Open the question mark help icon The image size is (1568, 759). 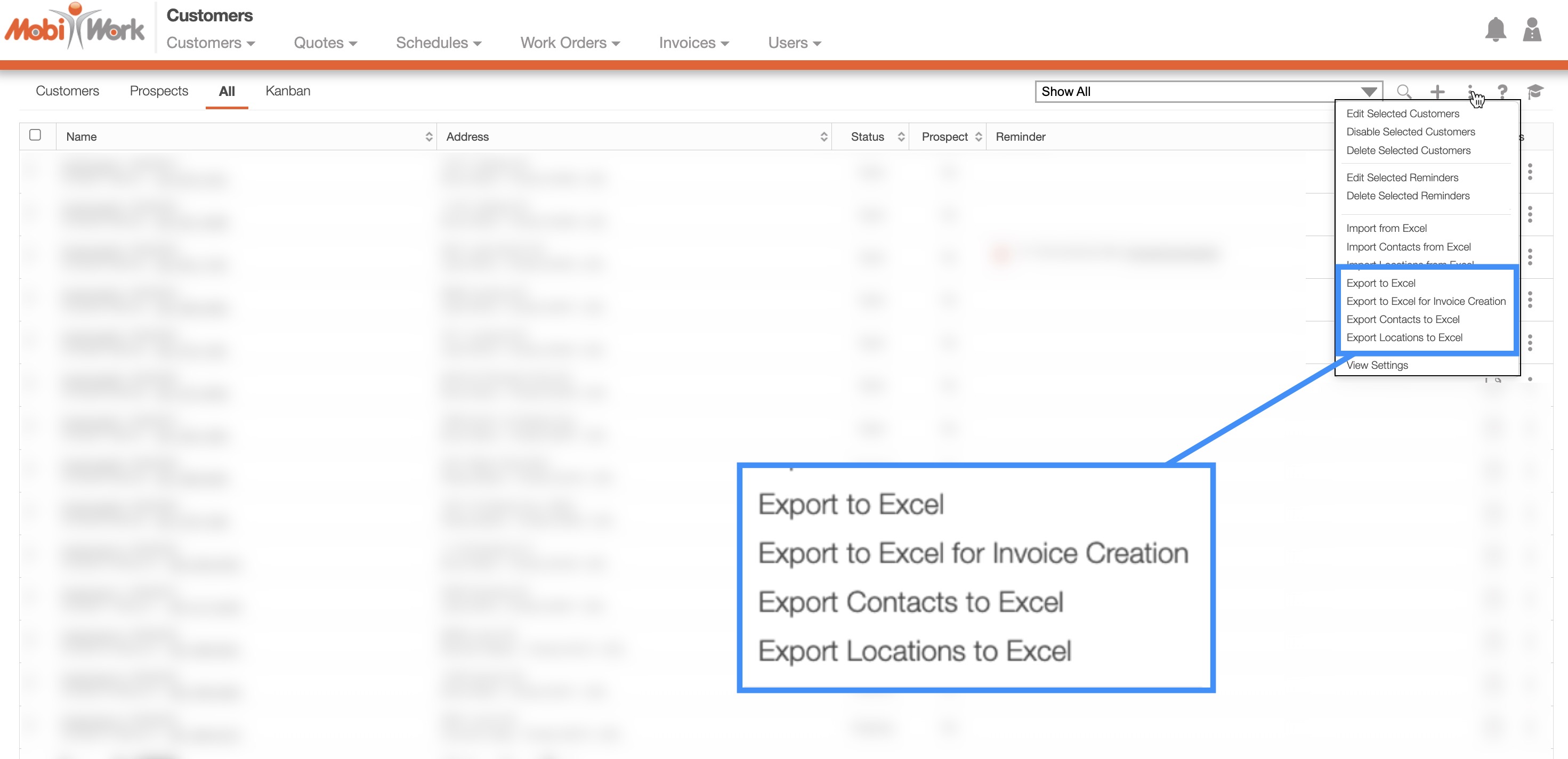tap(1502, 91)
